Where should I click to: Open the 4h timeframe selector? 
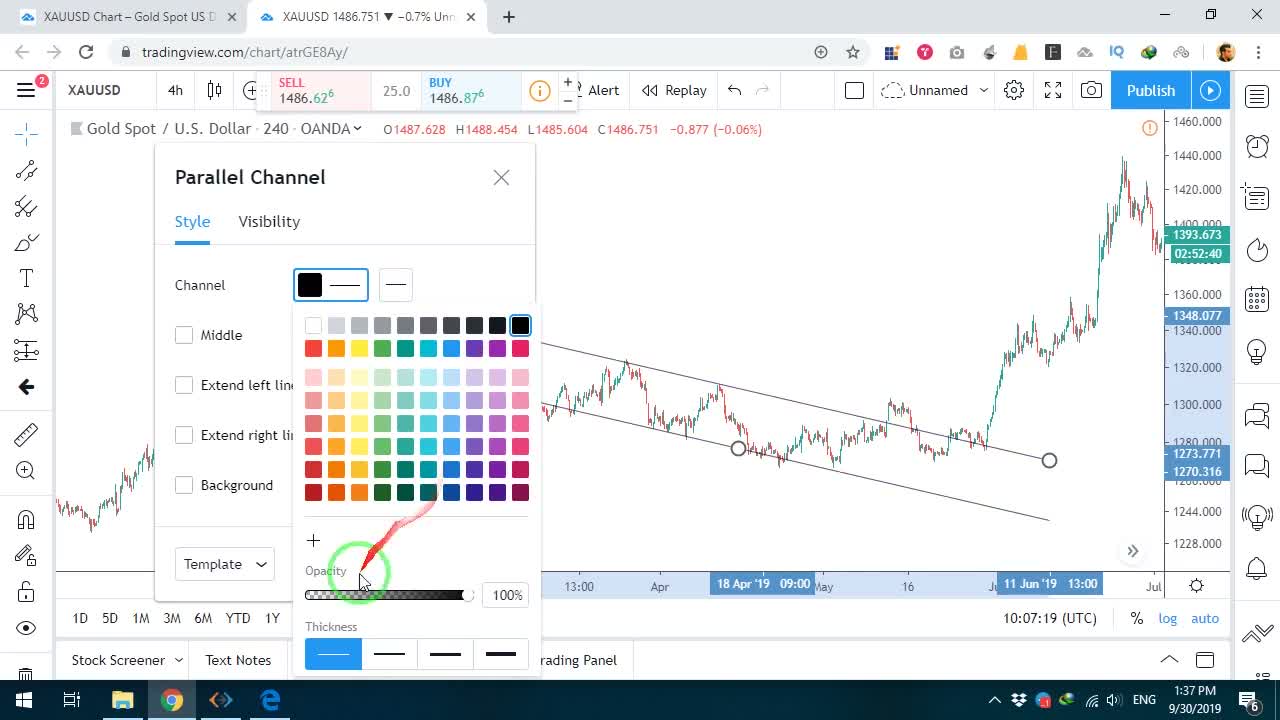coord(175,90)
